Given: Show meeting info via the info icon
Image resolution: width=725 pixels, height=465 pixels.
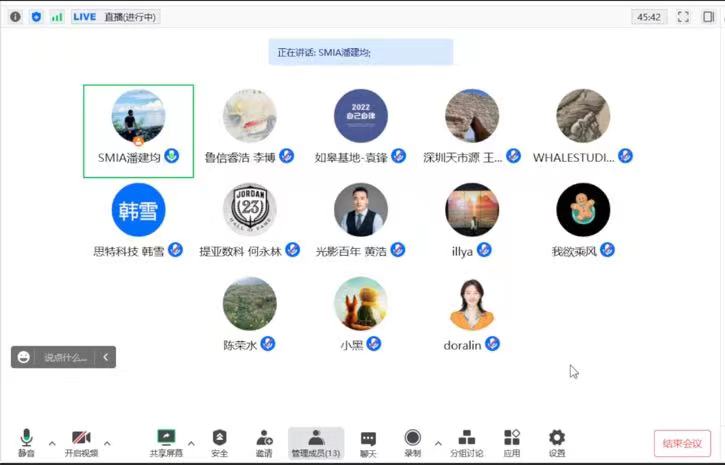Looking at the screenshot, I should tap(13, 17).
